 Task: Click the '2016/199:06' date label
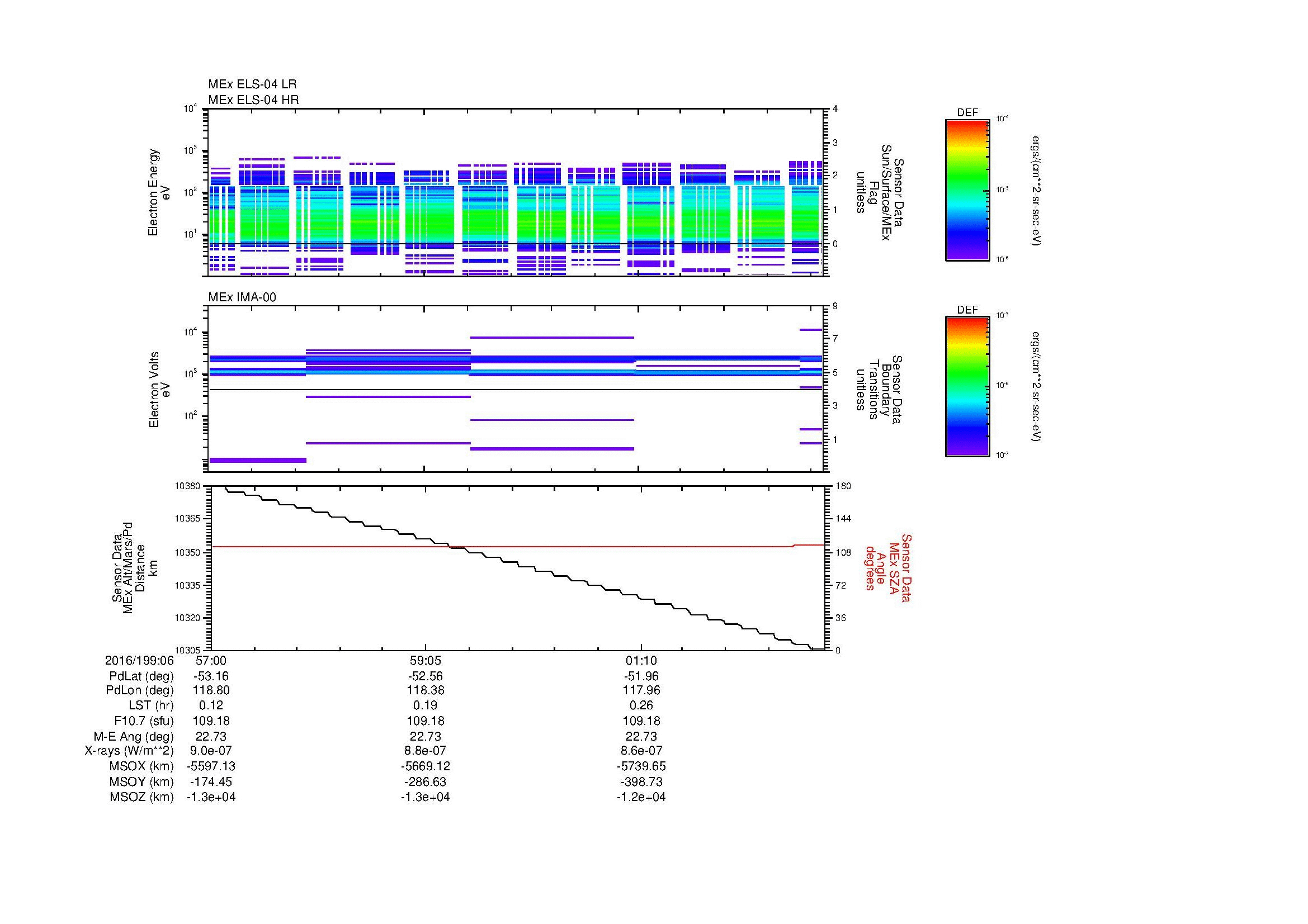139,661
